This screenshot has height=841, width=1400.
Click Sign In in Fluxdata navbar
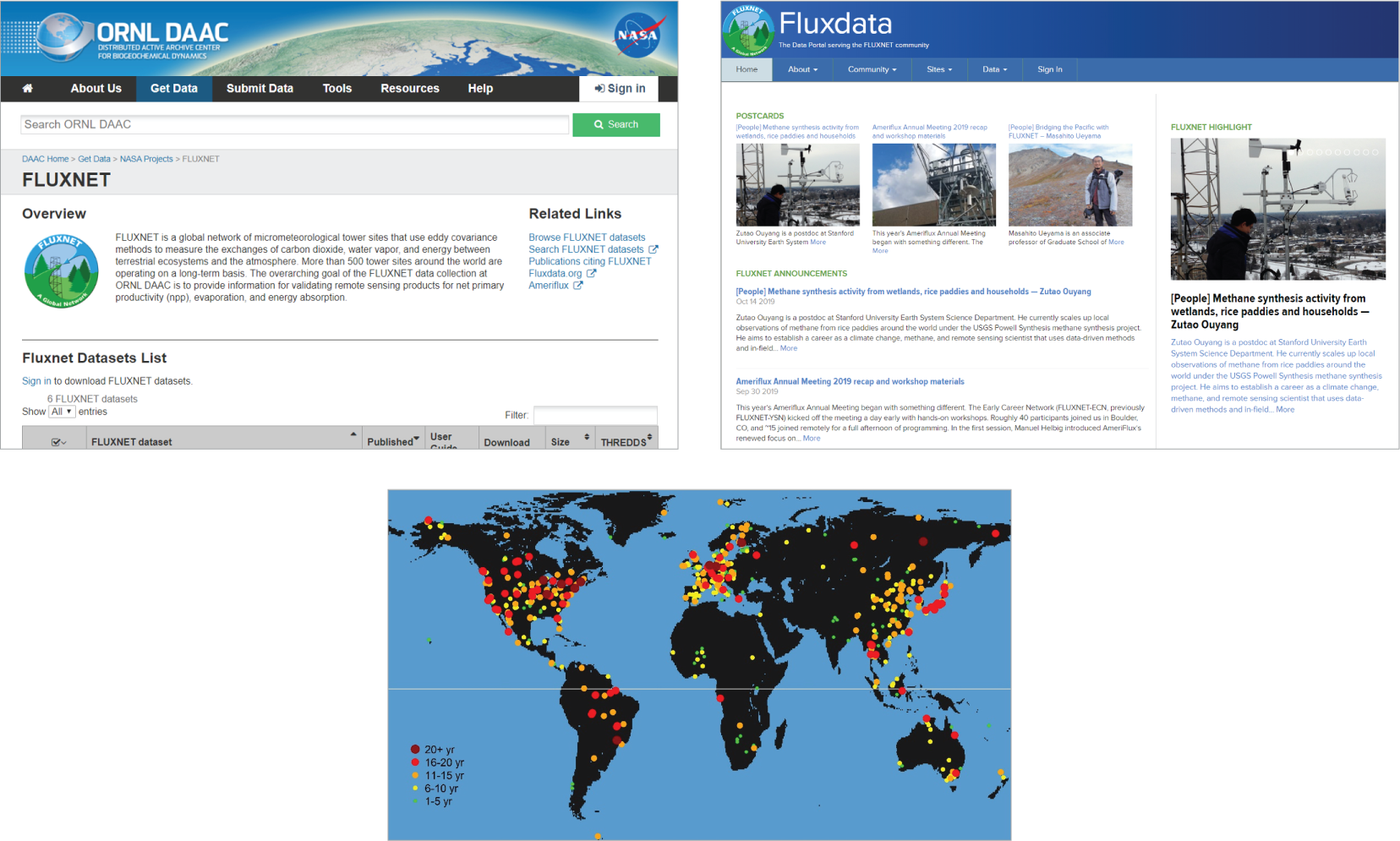1050,69
